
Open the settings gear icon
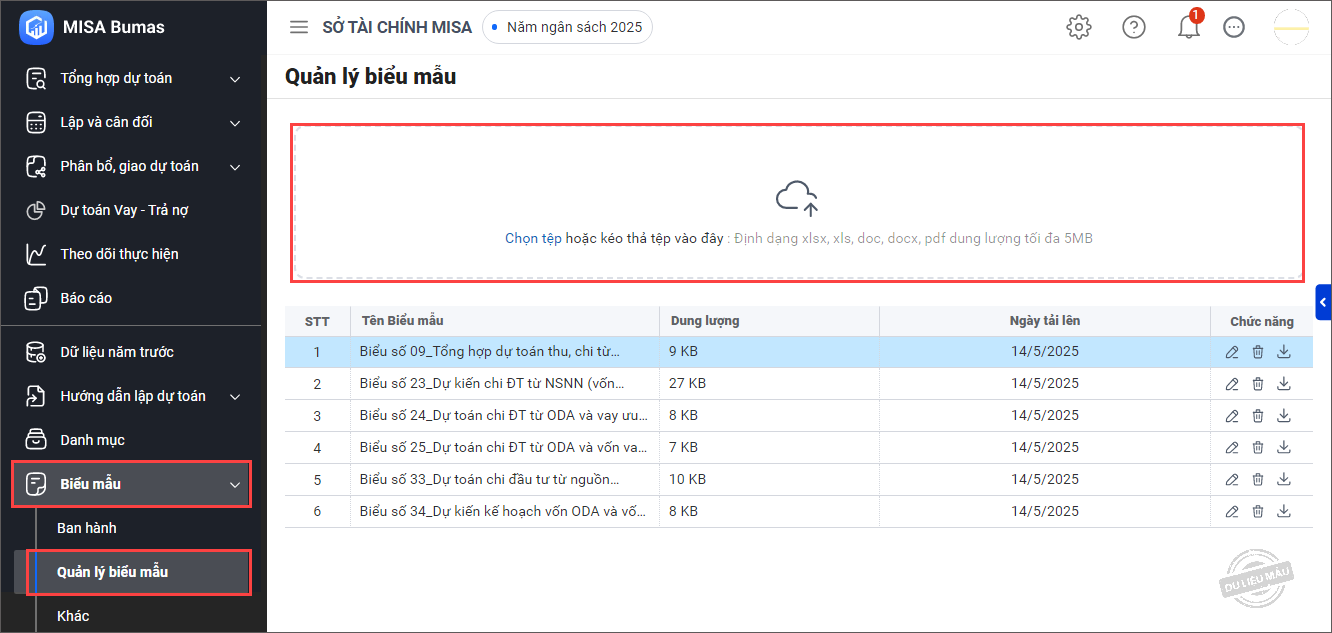click(1078, 27)
